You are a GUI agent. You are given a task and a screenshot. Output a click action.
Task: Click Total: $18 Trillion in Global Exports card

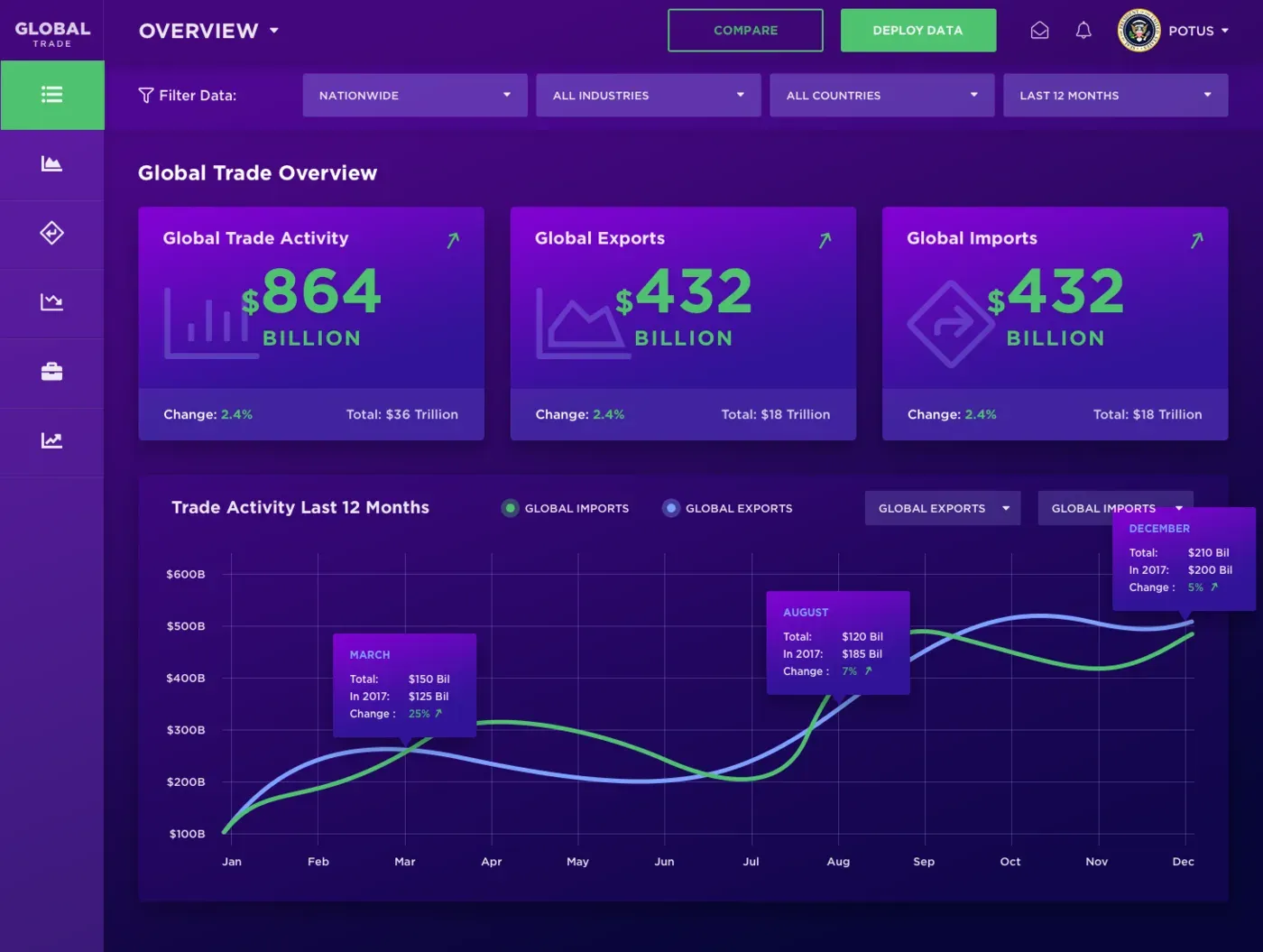(x=776, y=414)
